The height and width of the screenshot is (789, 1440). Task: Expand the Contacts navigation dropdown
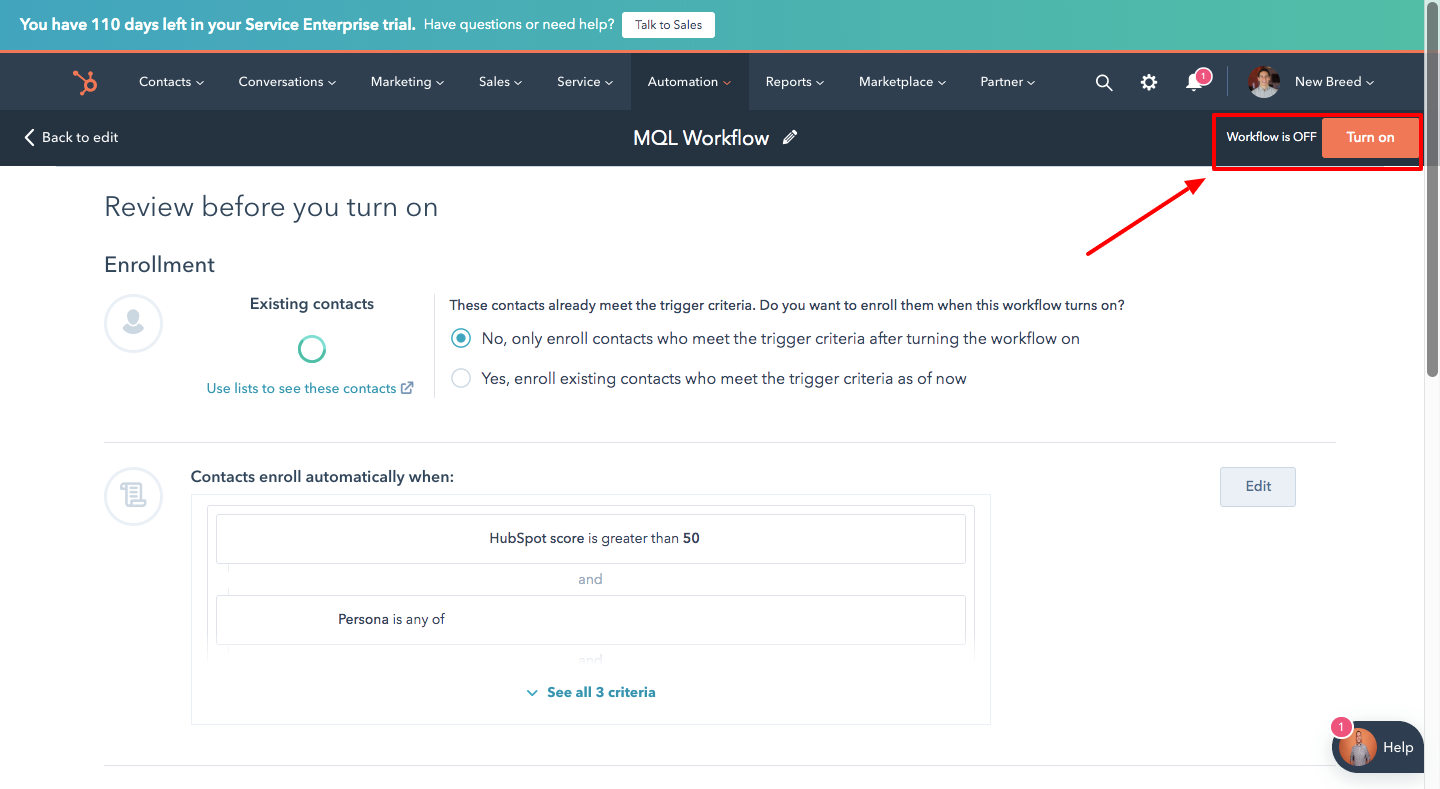171,82
